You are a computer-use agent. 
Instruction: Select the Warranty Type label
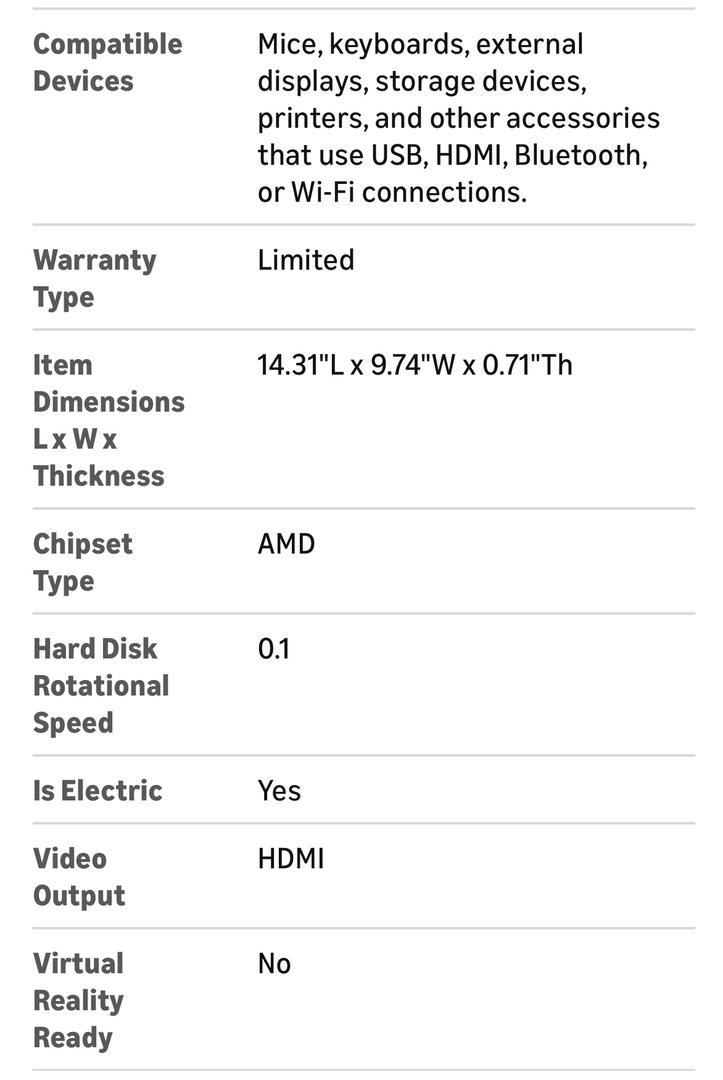[x=94, y=278]
